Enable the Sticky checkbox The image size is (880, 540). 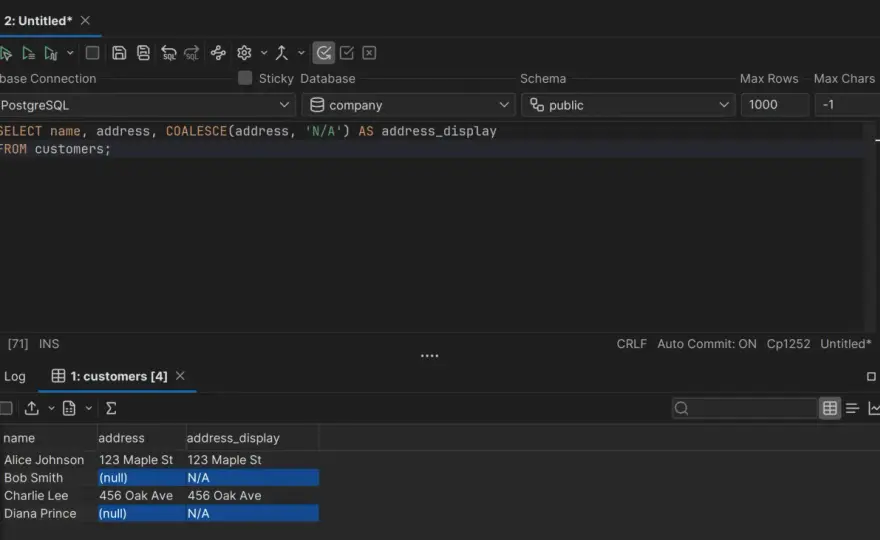(245, 78)
